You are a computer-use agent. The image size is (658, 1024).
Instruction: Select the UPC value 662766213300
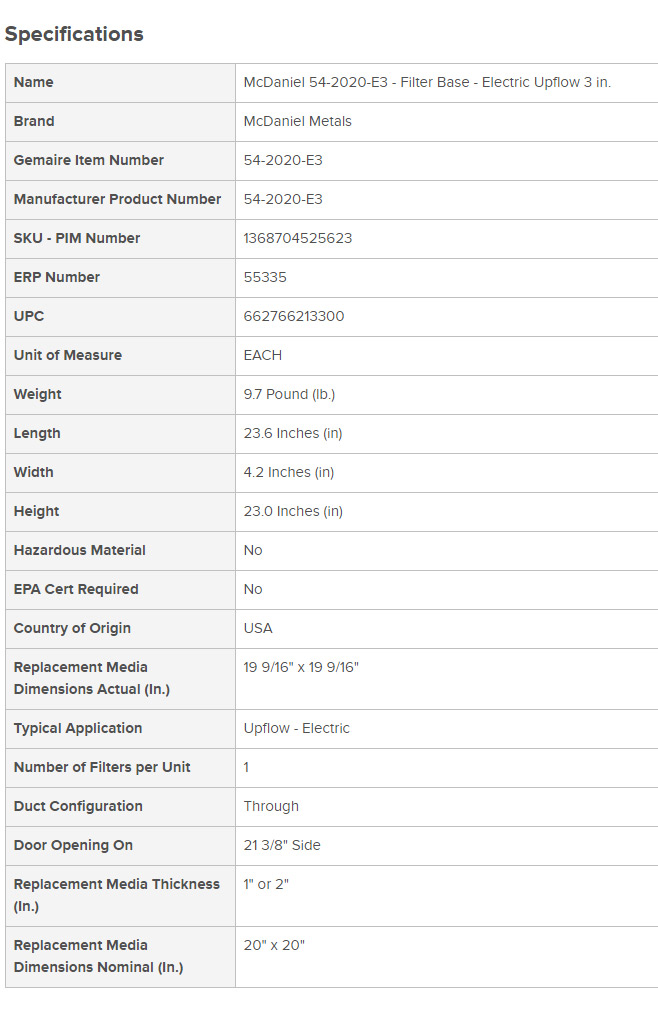click(x=293, y=316)
